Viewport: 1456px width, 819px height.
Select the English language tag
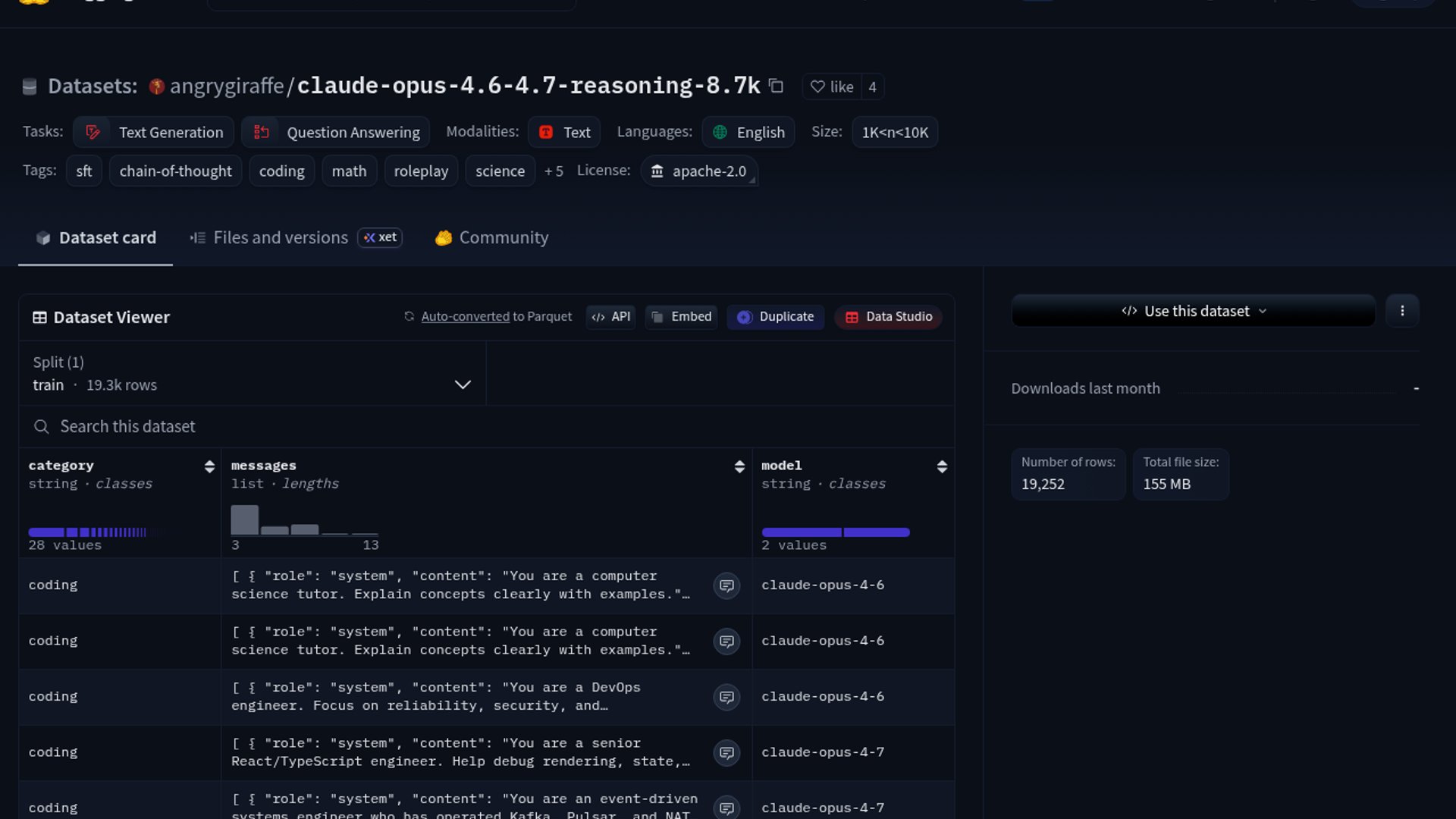pyautogui.click(x=748, y=132)
